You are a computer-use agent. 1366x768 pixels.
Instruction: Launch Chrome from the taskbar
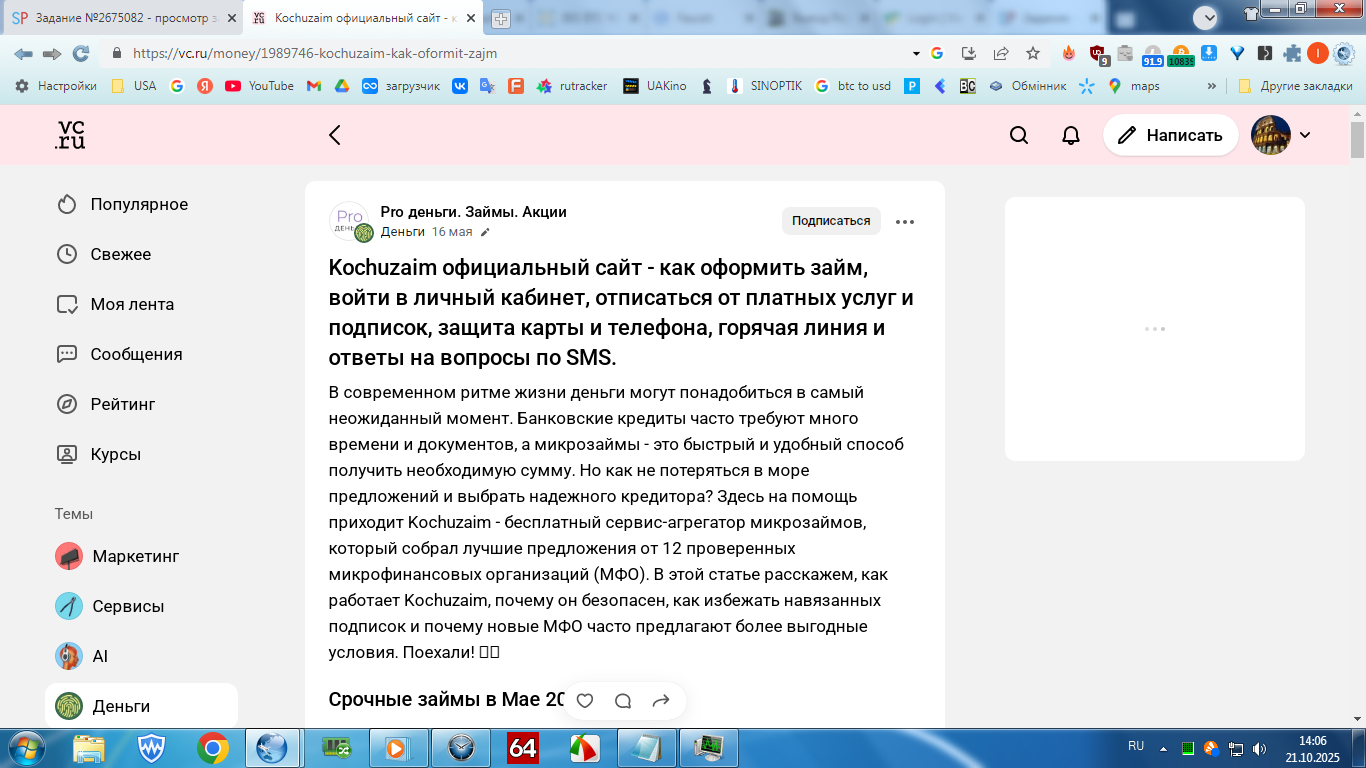tap(213, 748)
